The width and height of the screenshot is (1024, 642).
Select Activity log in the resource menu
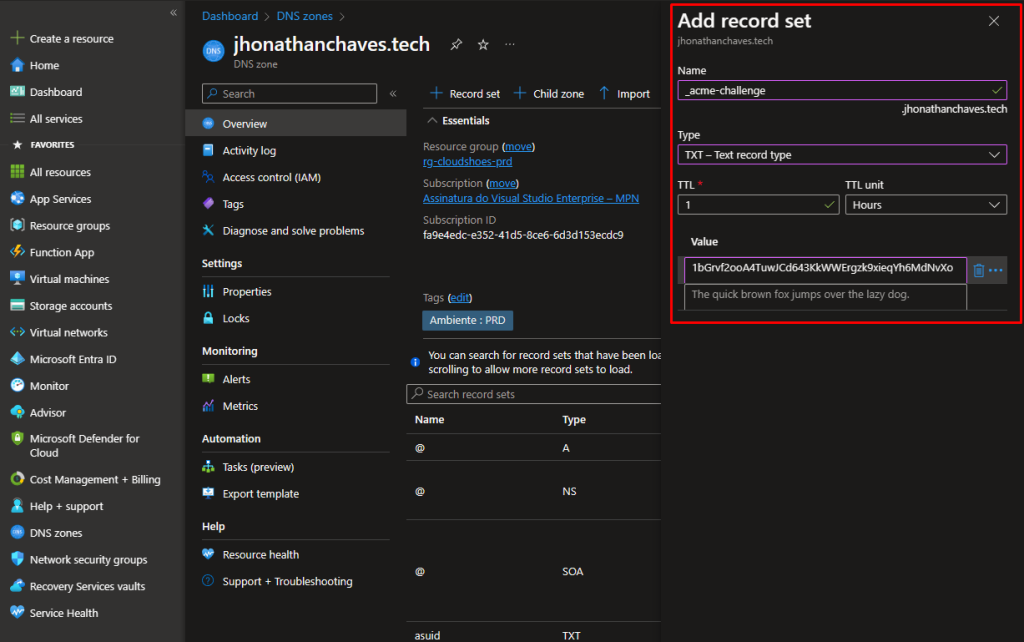[249, 151]
